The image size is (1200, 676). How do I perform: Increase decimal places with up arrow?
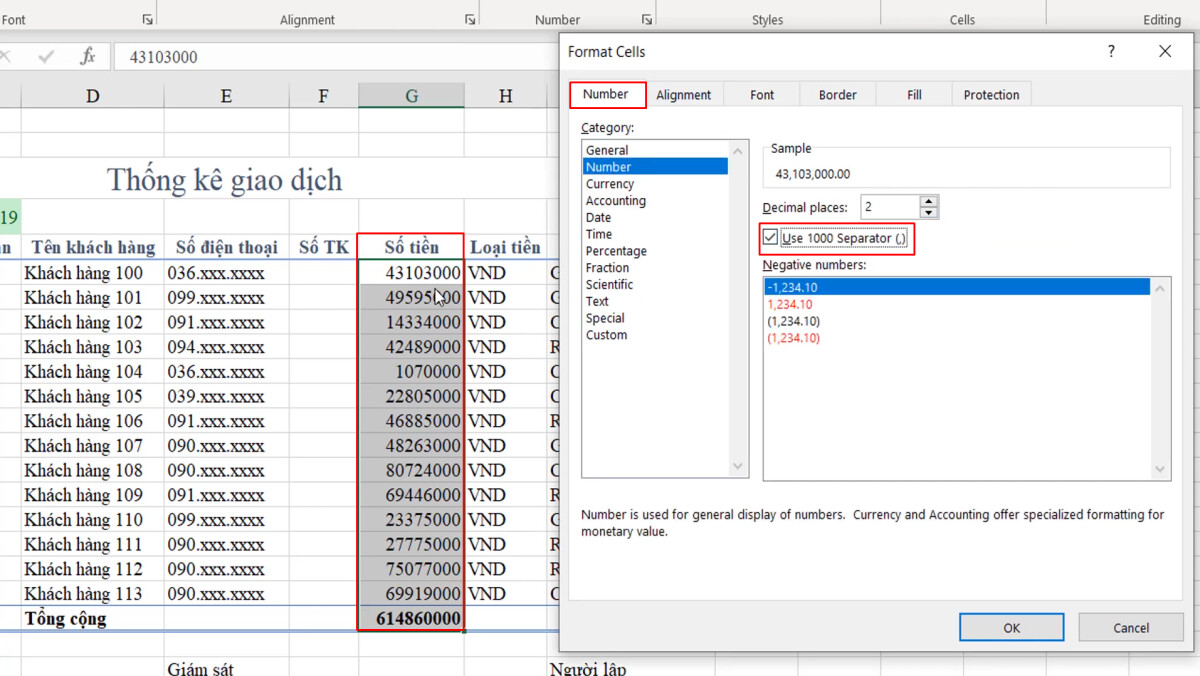[929, 202]
